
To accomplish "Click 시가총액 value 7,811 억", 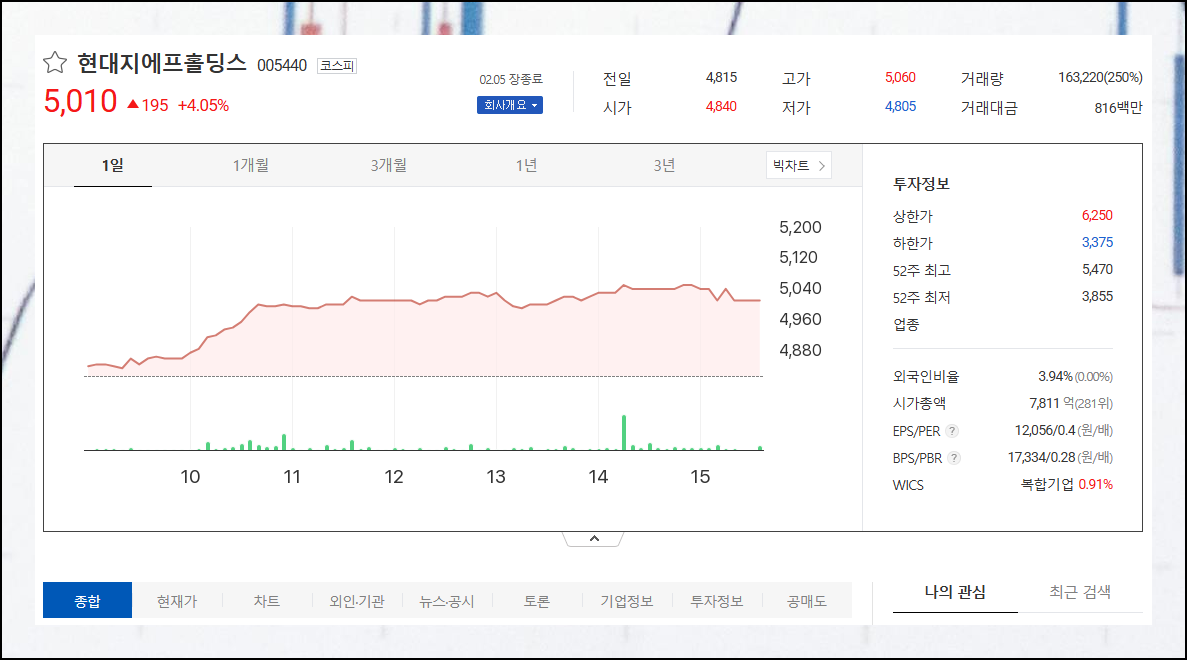I will tap(1051, 403).
